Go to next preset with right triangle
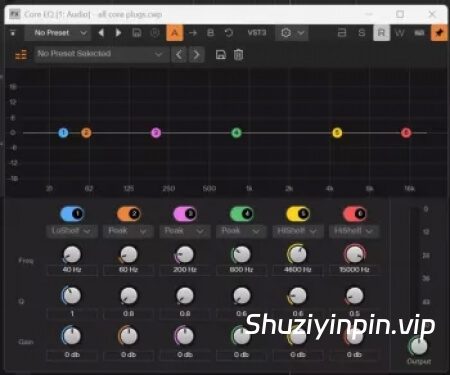 118,33
